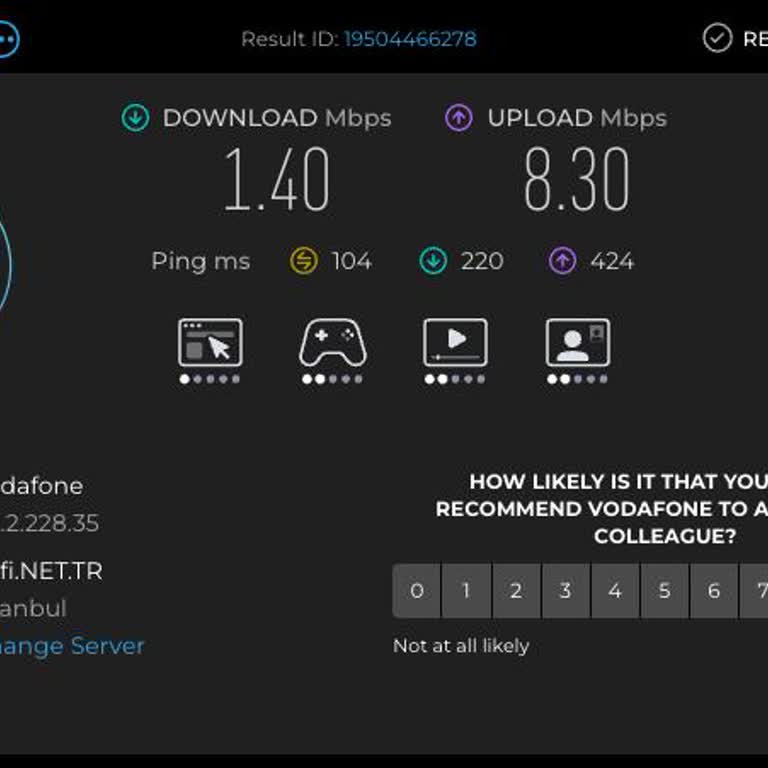Click the rating dots under gaming icon
This screenshot has height=768, width=768.
(333, 379)
